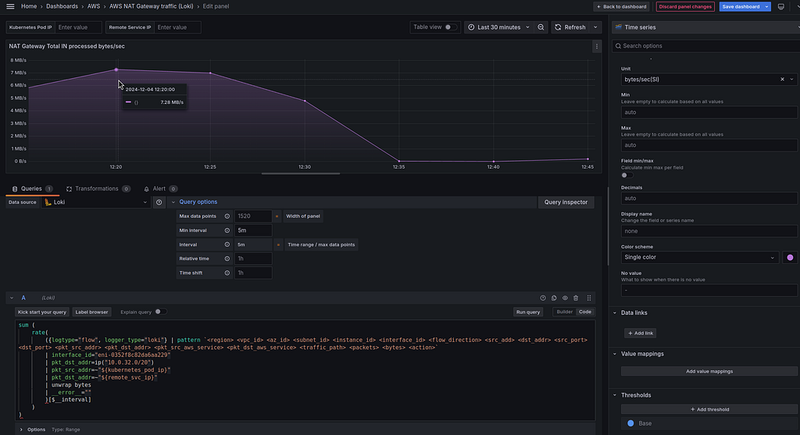
Task: Click the Remote Service IP input field
Action: (177, 28)
